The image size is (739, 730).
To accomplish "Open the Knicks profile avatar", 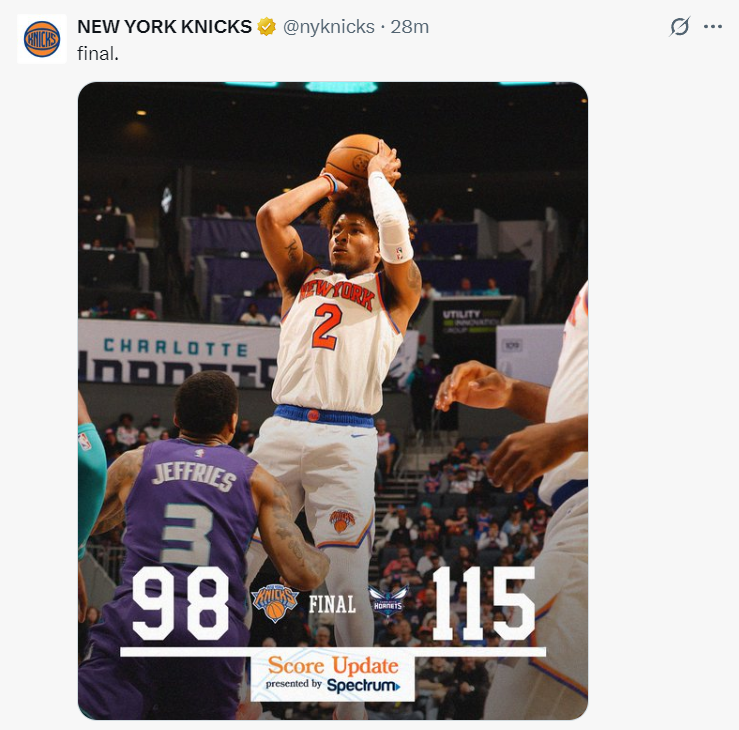I will (42, 39).
